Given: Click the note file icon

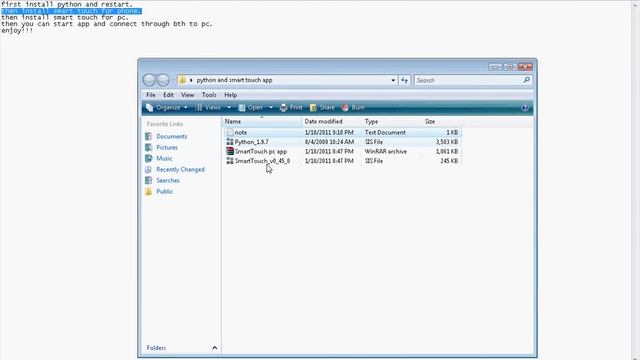Looking at the screenshot, I should pyautogui.click(x=230, y=132).
